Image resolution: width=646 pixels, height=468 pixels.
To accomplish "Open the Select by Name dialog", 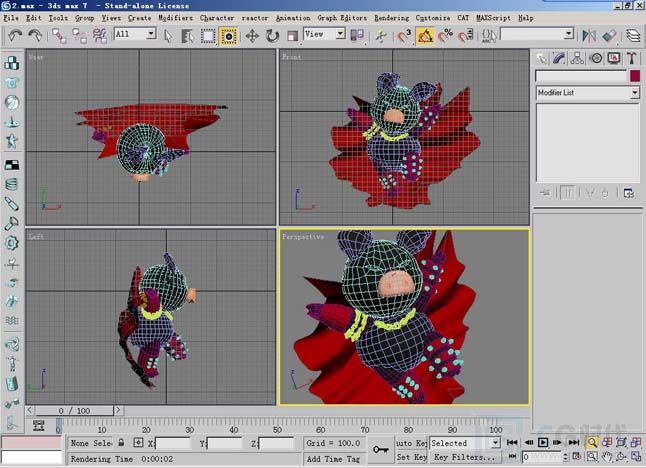I will 188,36.
